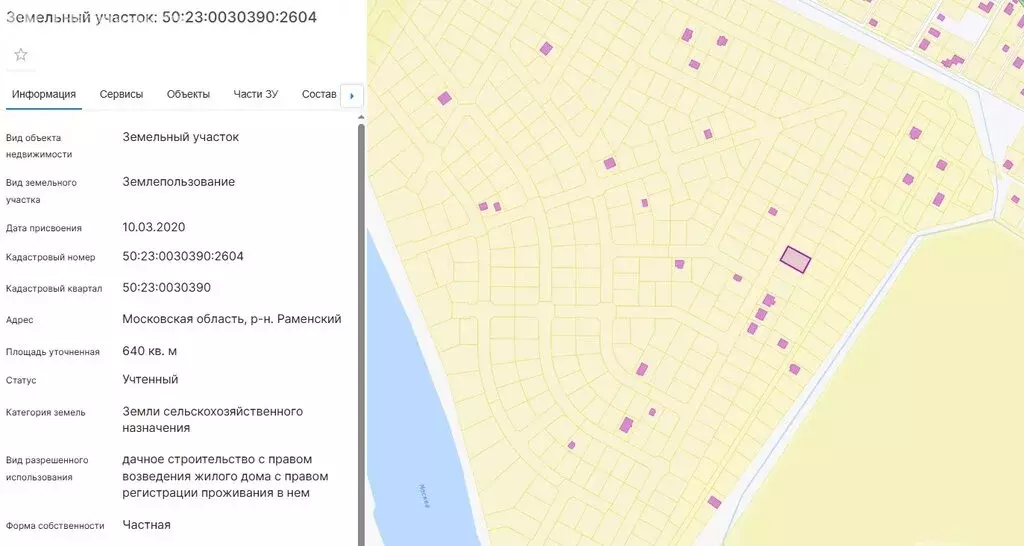The height and width of the screenshot is (546, 1024).
Task: Click the Кадастровый квартал field label
Action: pyautogui.click(x=54, y=289)
